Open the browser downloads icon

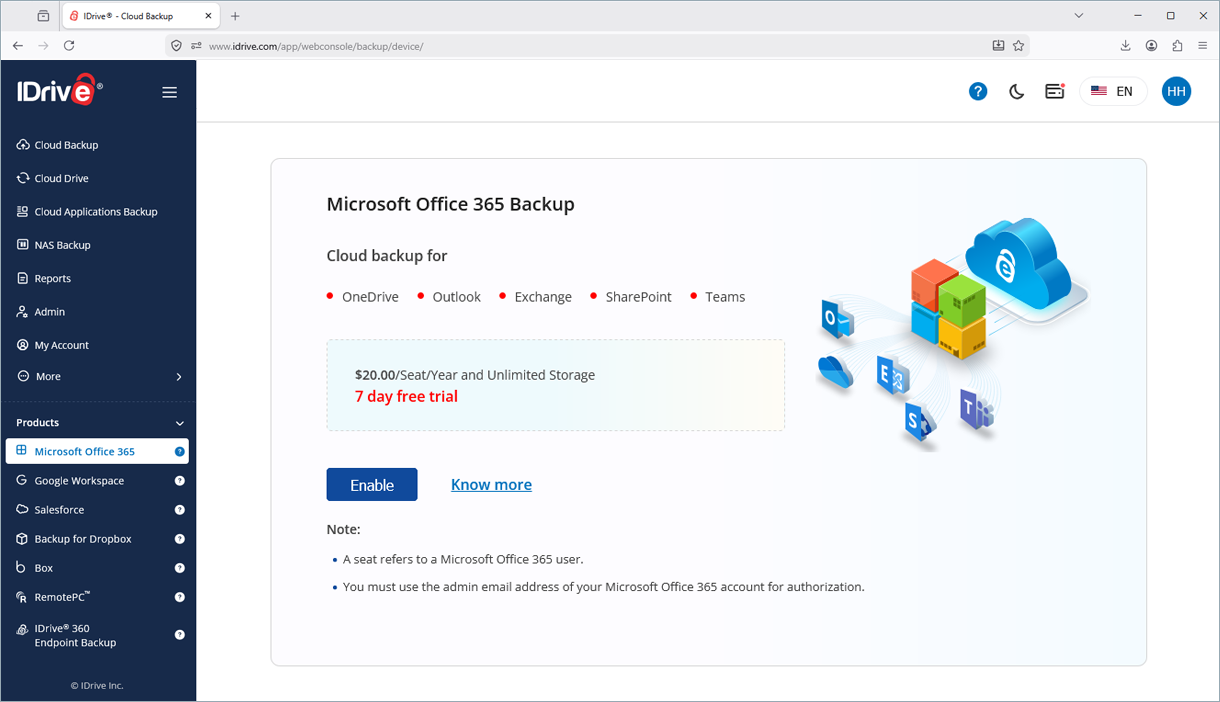coord(1125,46)
